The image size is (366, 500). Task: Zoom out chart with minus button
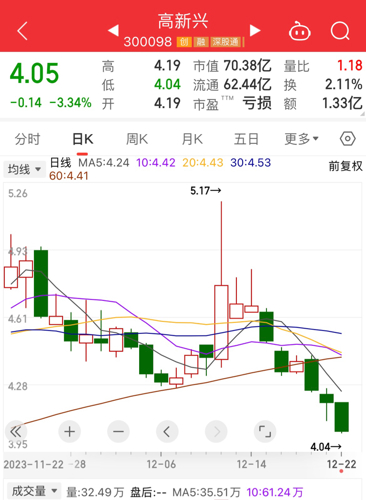(x=118, y=432)
